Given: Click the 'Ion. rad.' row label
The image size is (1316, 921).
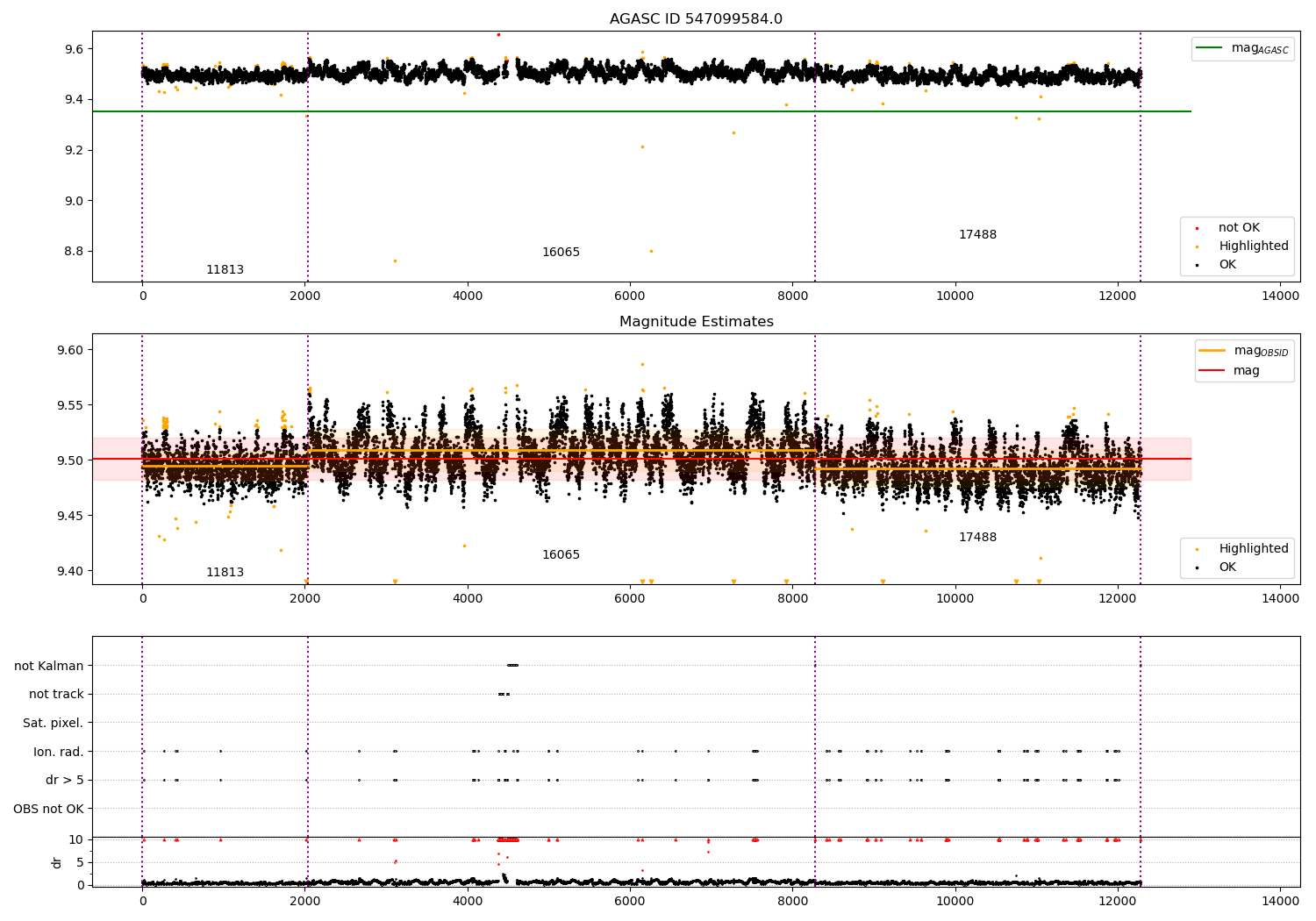Looking at the screenshot, I should 59,752.
